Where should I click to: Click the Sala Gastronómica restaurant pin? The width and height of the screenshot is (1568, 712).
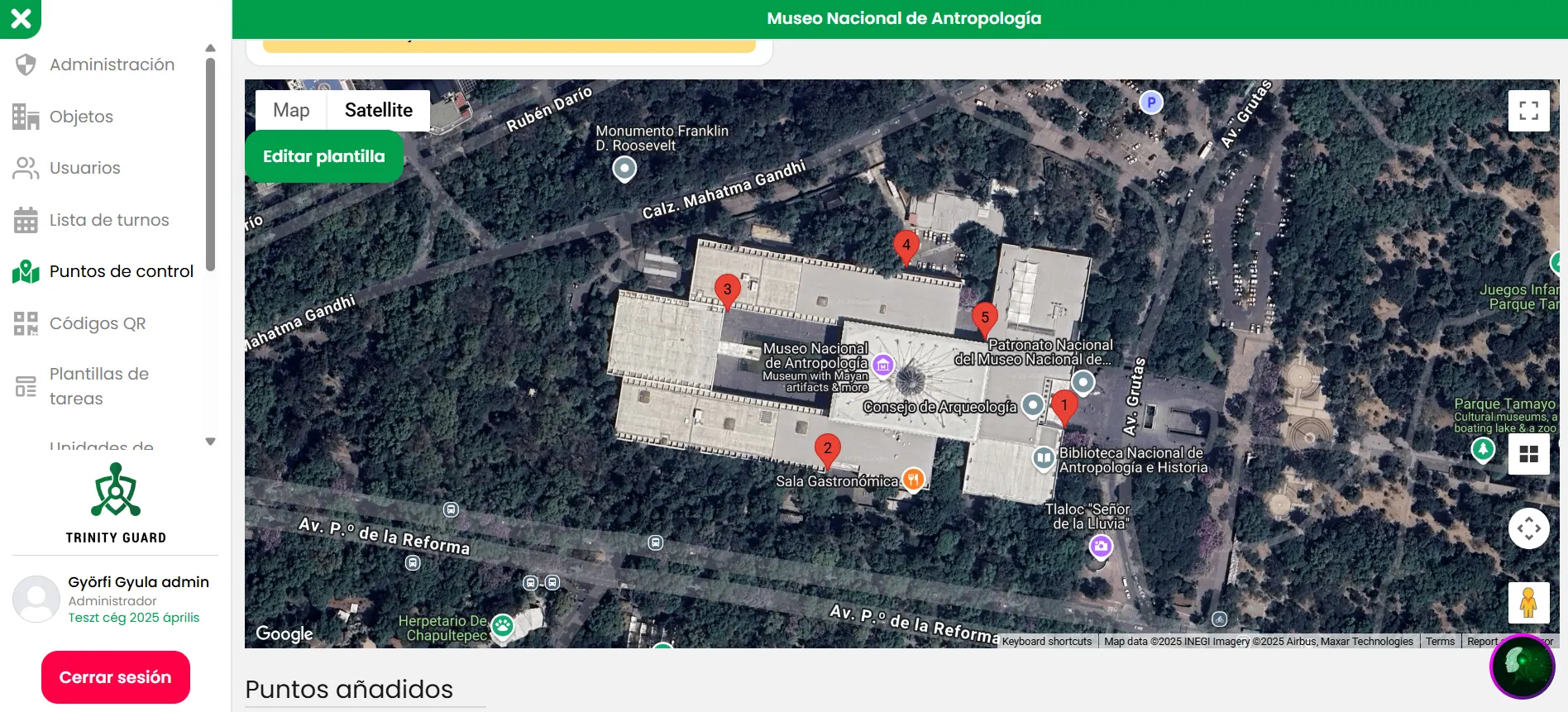(x=913, y=479)
